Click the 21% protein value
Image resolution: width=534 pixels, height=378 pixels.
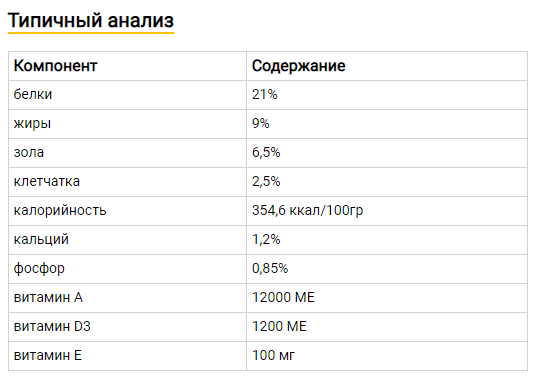point(265,94)
